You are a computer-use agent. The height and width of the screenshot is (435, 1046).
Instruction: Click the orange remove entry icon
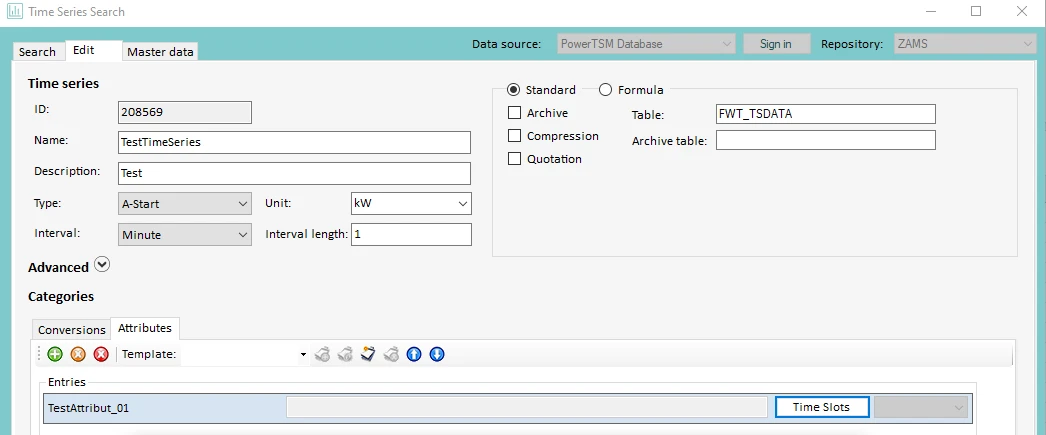pos(78,354)
